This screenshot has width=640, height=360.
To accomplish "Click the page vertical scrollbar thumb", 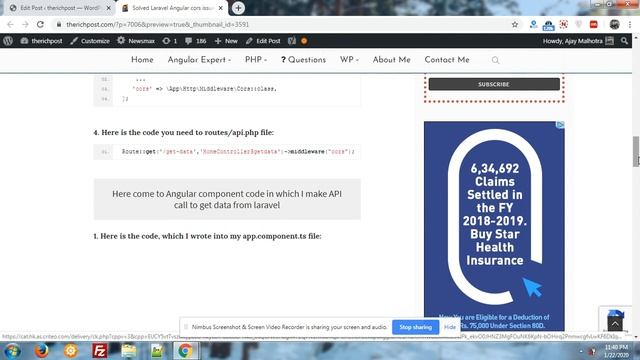I will click(x=636, y=151).
